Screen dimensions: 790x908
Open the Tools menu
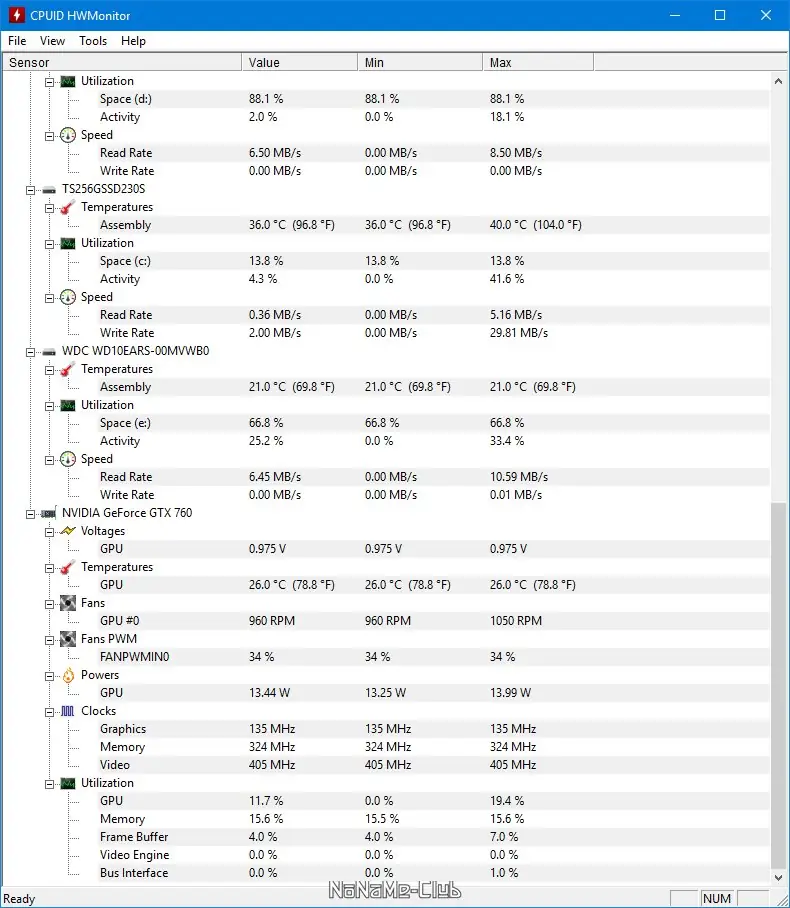[x=93, y=41]
